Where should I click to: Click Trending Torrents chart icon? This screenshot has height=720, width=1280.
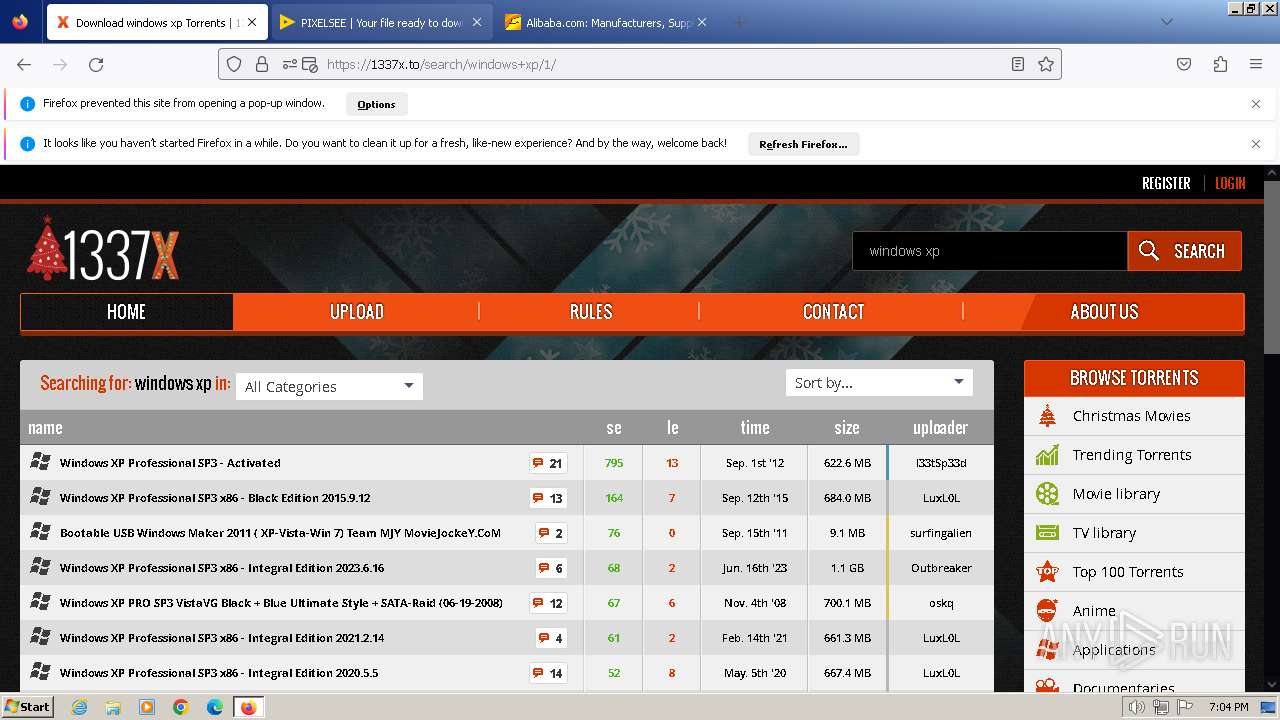coord(1047,455)
